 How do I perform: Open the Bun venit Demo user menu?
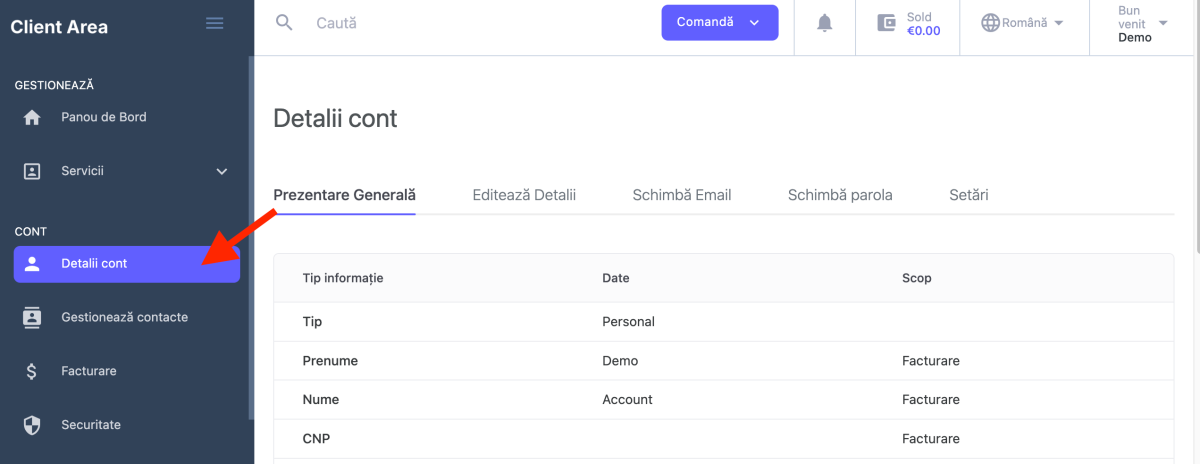point(1142,23)
